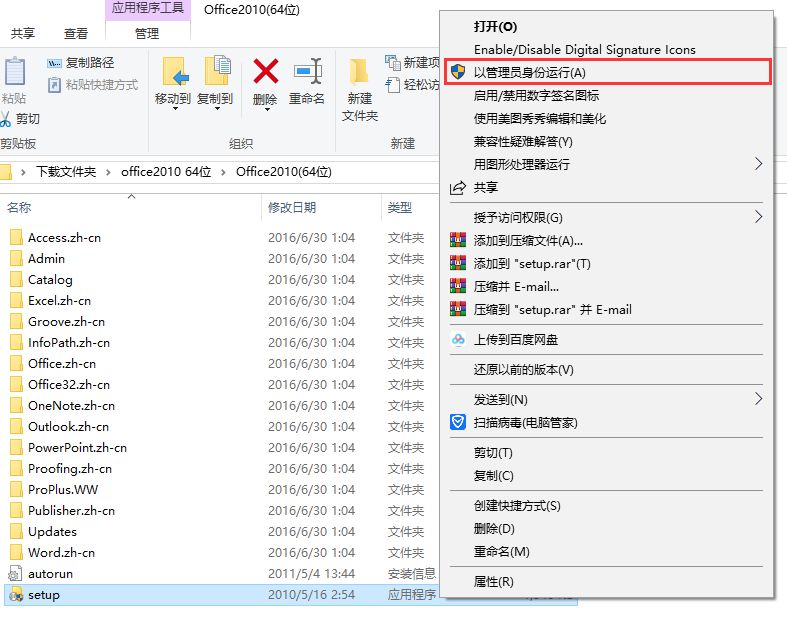Click the Copy path icon
This screenshot has height=623, width=787.
point(54,63)
